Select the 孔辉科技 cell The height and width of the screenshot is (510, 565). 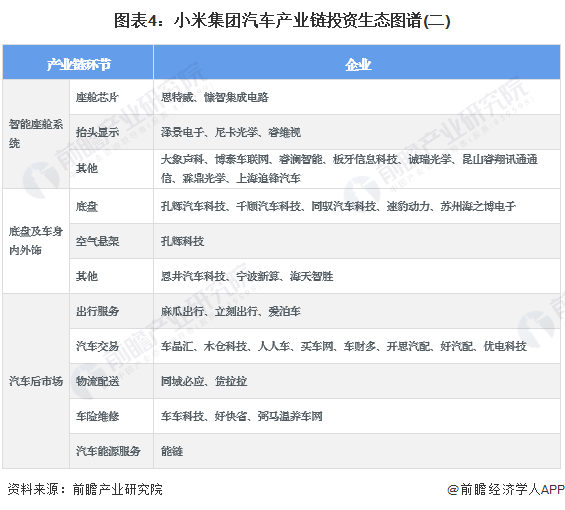[x=357, y=241]
